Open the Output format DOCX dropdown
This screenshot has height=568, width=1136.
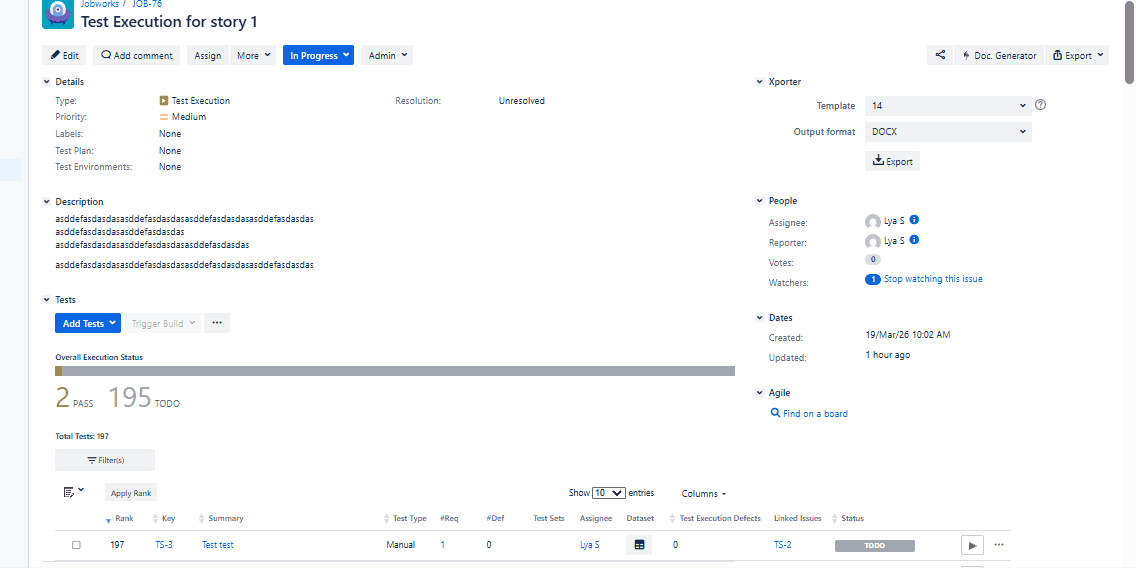pyautogui.click(x=948, y=131)
